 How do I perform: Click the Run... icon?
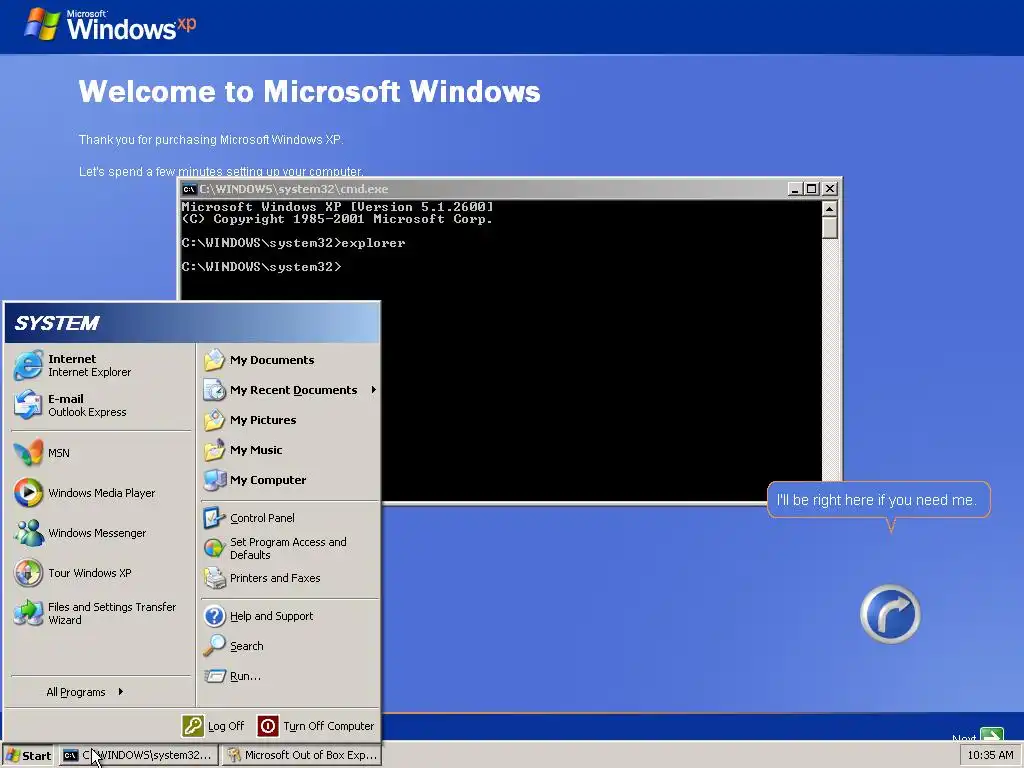click(214, 676)
